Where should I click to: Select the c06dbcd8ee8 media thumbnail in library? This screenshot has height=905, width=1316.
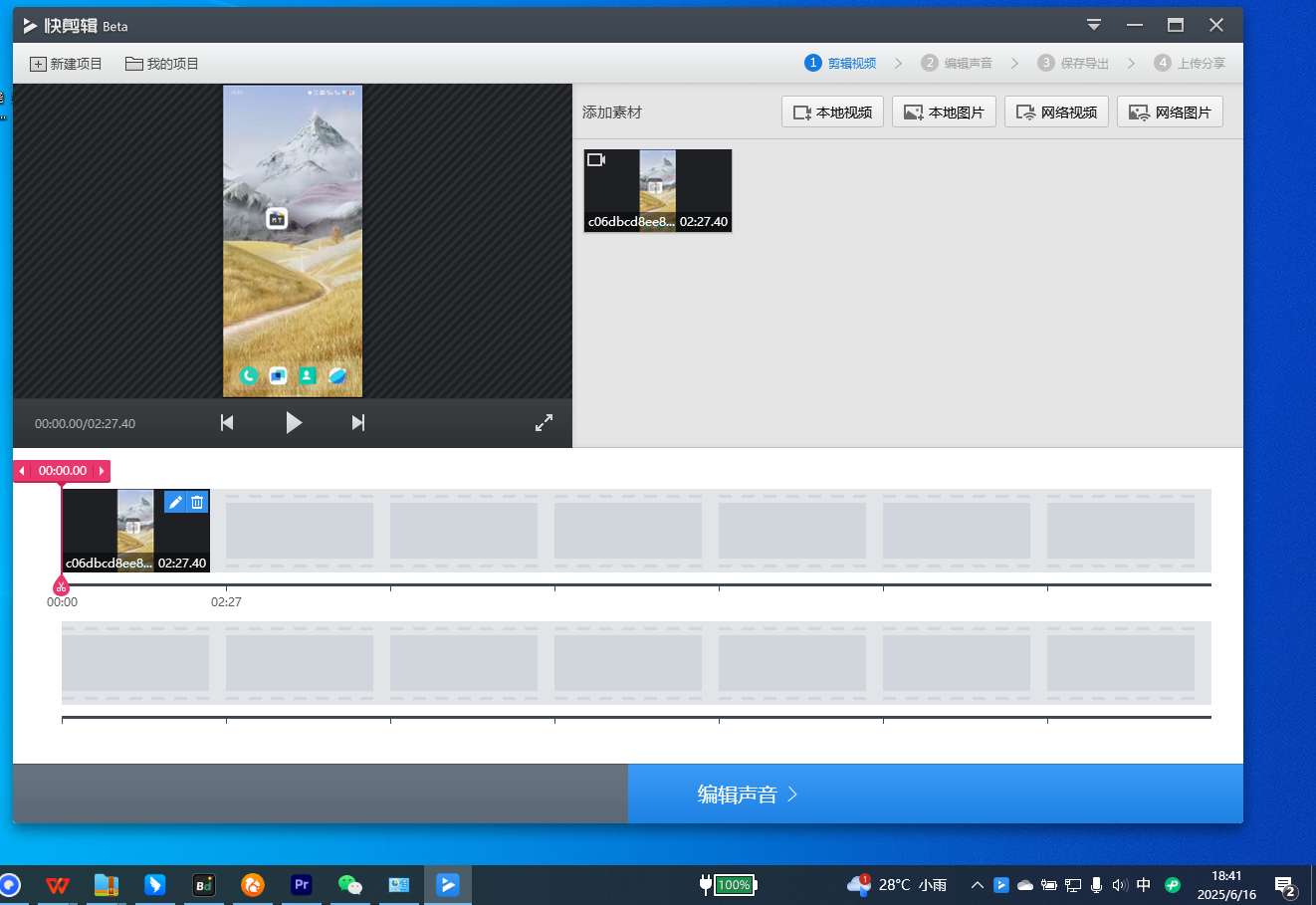coord(658,191)
